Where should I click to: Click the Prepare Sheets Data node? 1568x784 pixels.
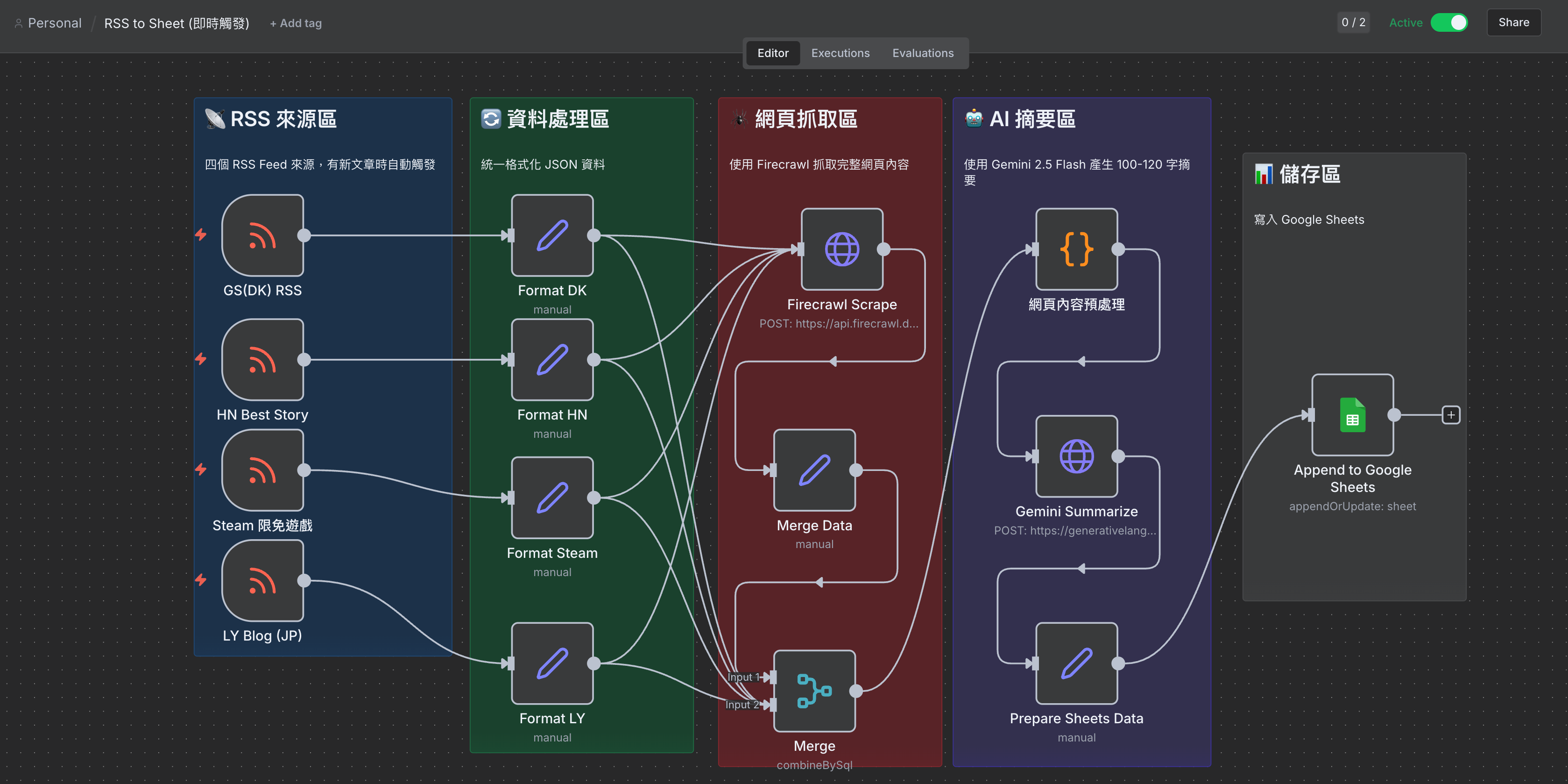pyautogui.click(x=1075, y=663)
